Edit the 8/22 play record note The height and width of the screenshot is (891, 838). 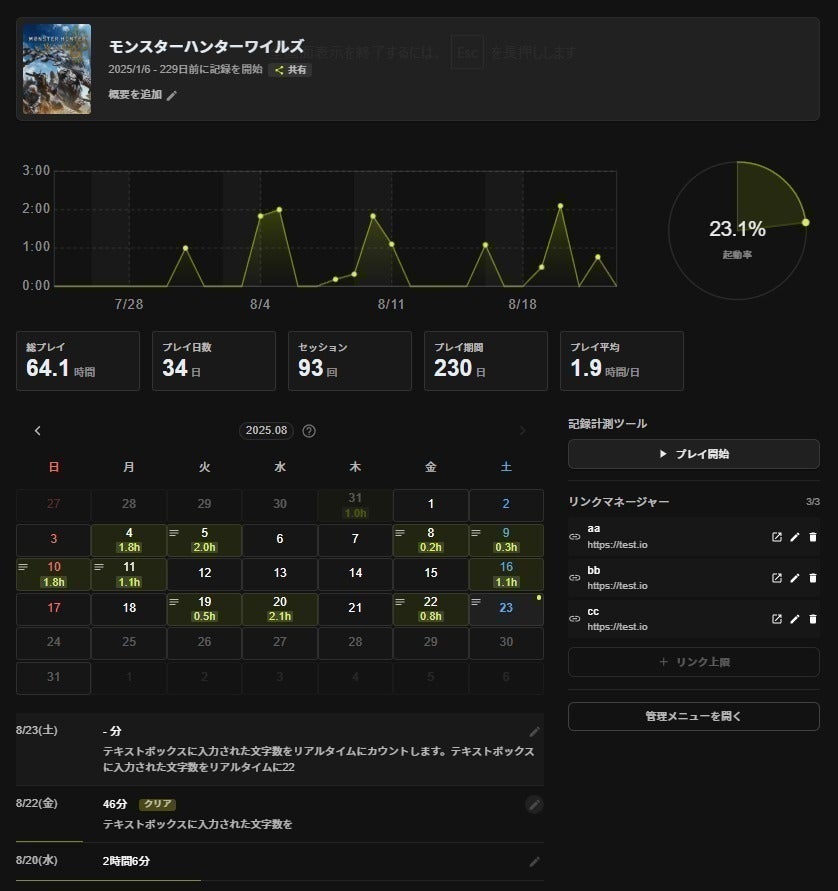click(535, 804)
